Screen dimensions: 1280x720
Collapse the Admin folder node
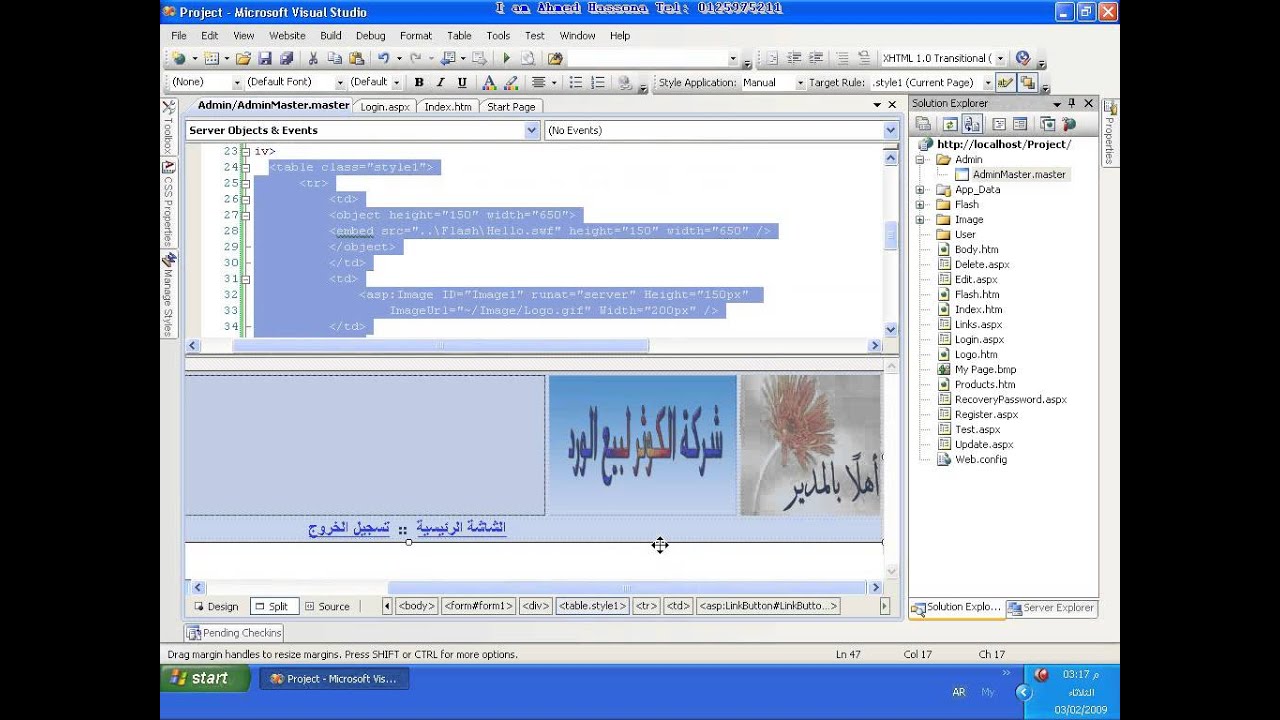[x=920, y=159]
